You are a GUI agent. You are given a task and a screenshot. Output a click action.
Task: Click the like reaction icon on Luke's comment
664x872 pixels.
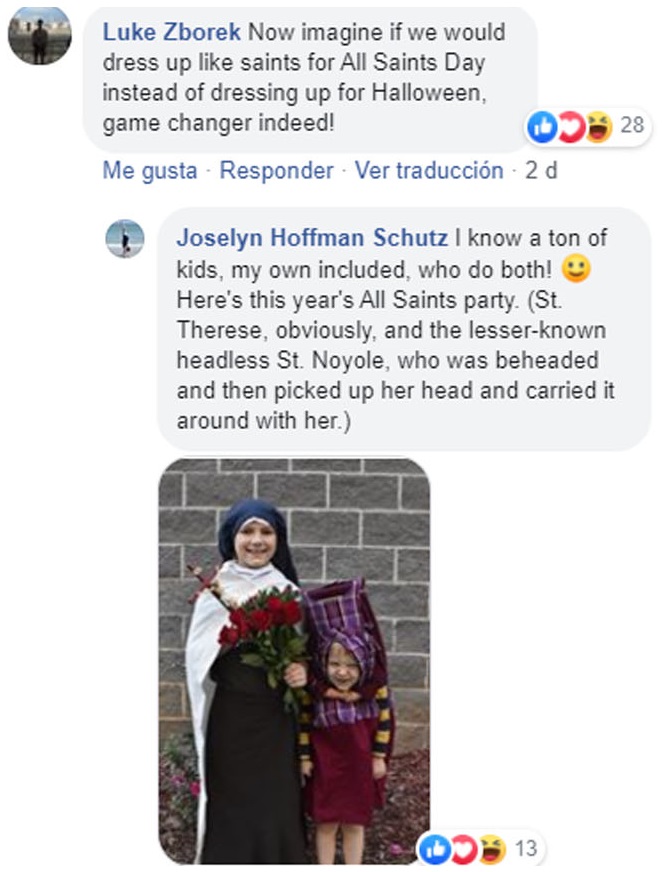542,127
